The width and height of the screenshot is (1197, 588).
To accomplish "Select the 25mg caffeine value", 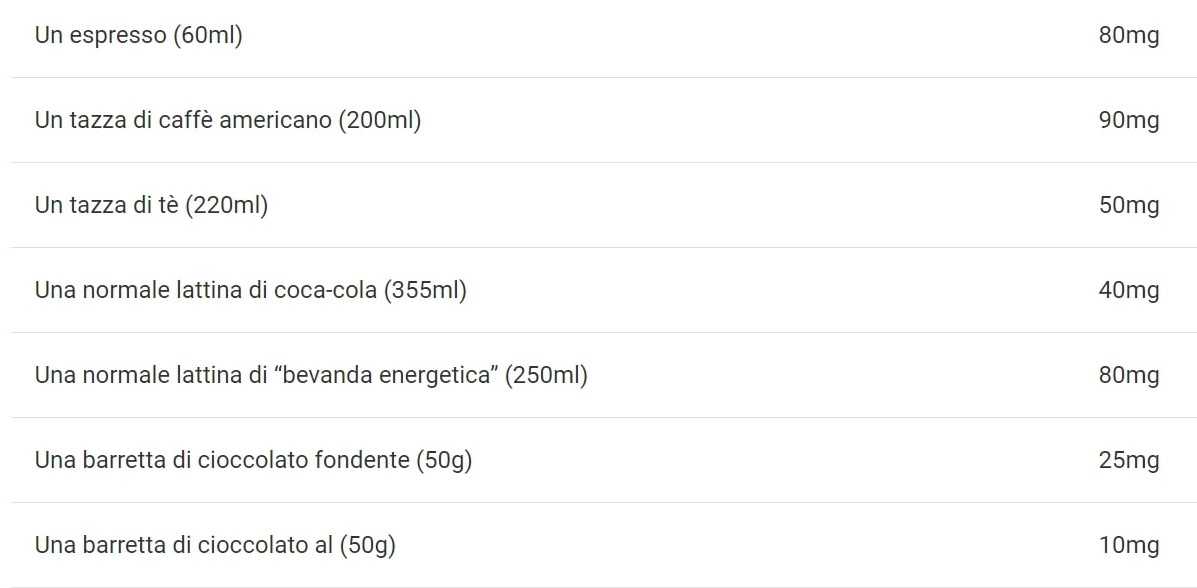I will [1128, 461].
